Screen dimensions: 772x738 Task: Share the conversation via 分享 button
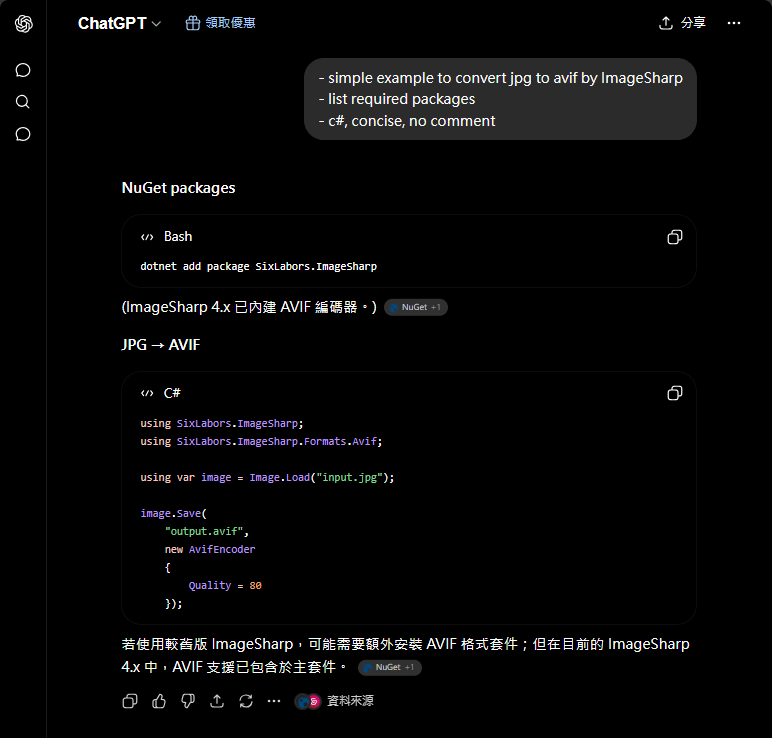pyautogui.click(x=682, y=23)
